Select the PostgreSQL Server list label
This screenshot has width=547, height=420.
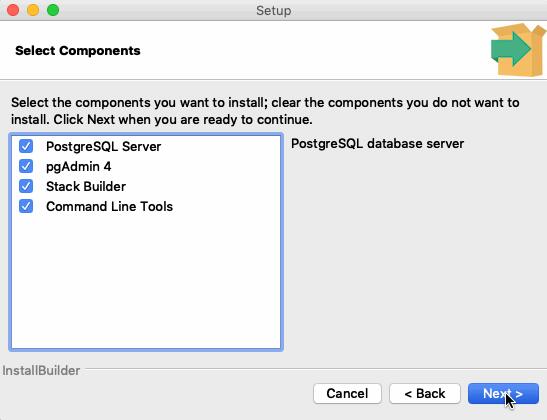[x=104, y=147]
